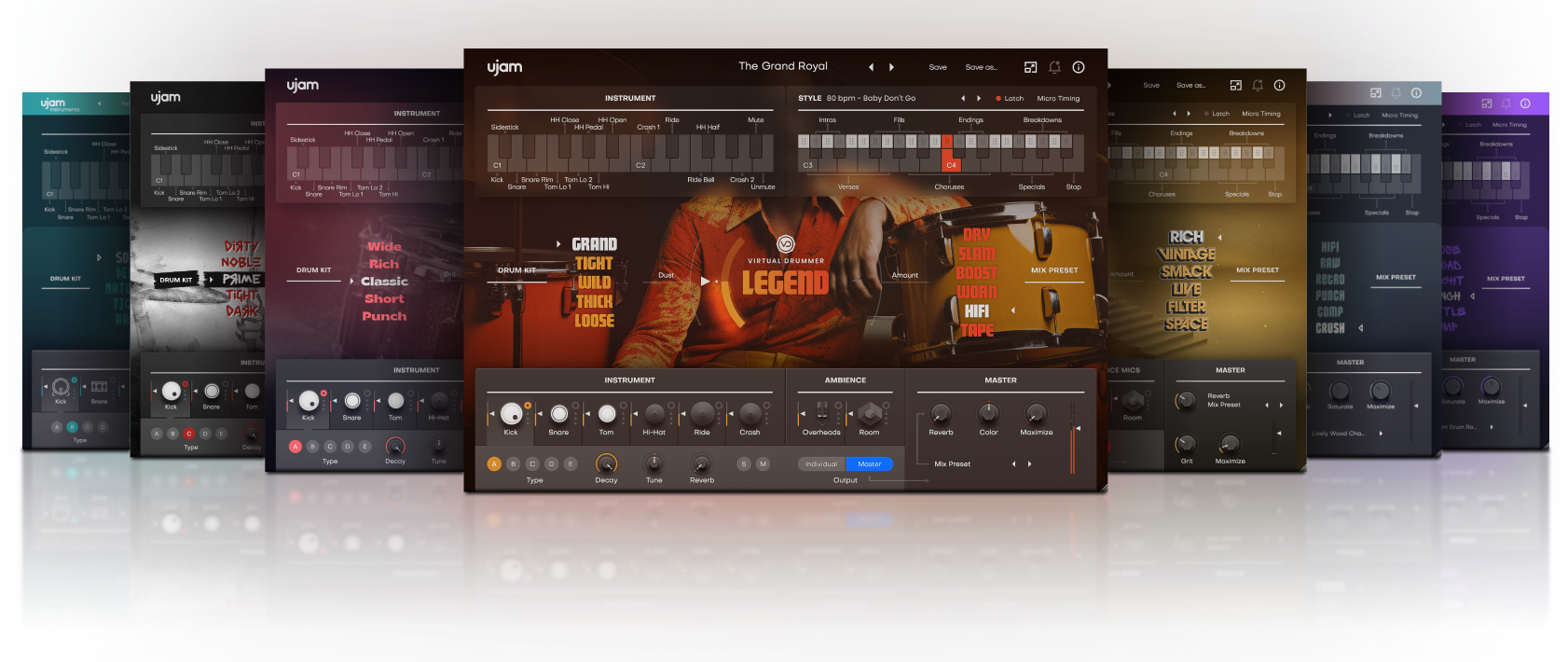The height and width of the screenshot is (662, 1568).
Task: Step Legend Mix Preset to next
Action: coord(1029,463)
